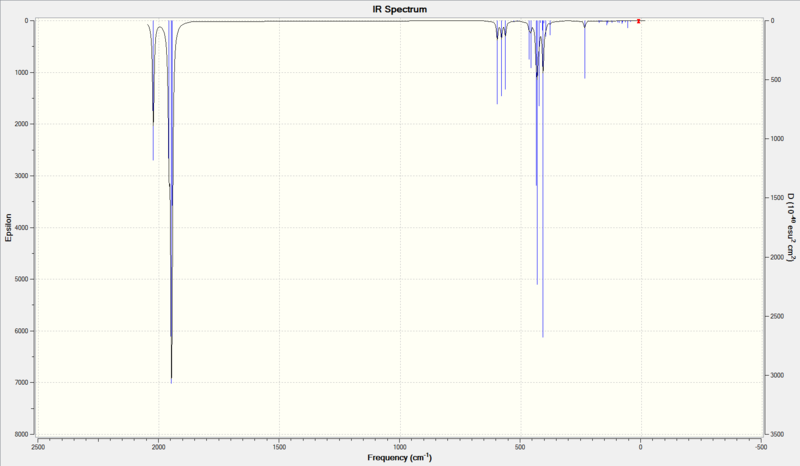Click the tallest peak near 1950 cm-1
Image resolution: width=800 pixels, height=466 pixels.
171,202
